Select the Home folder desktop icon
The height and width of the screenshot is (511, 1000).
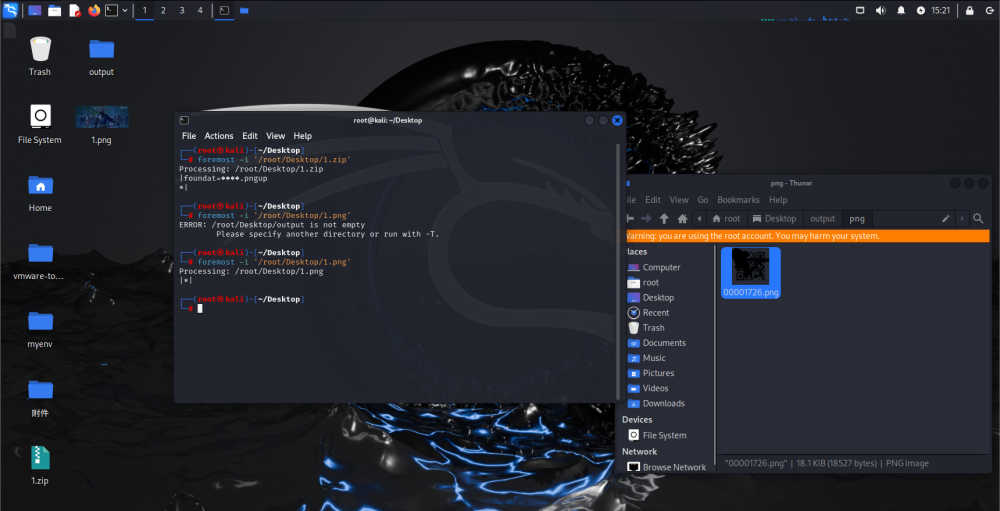(x=40, y=193)
